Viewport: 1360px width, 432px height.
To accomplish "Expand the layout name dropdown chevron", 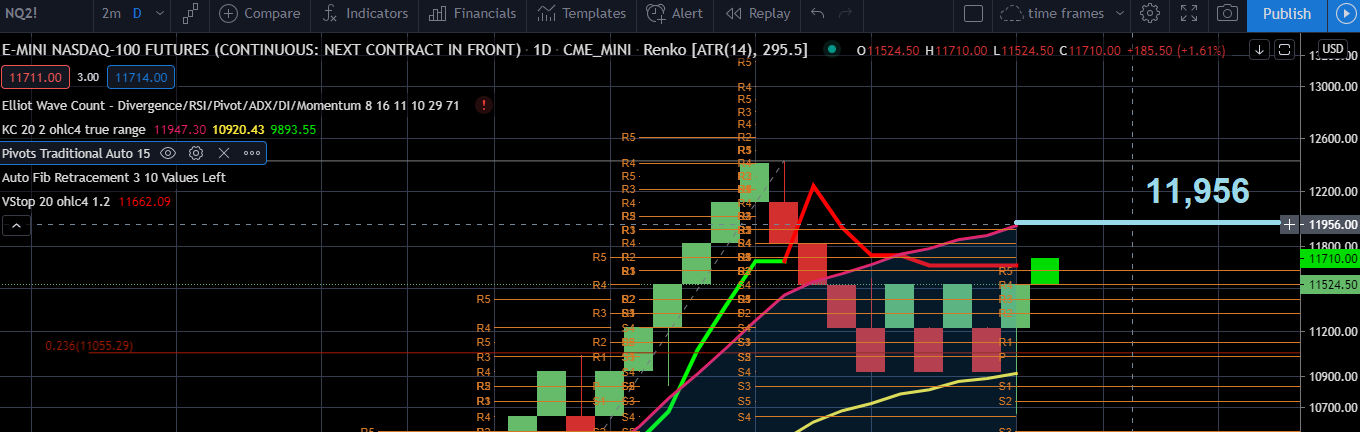I will pos(1120,14).
